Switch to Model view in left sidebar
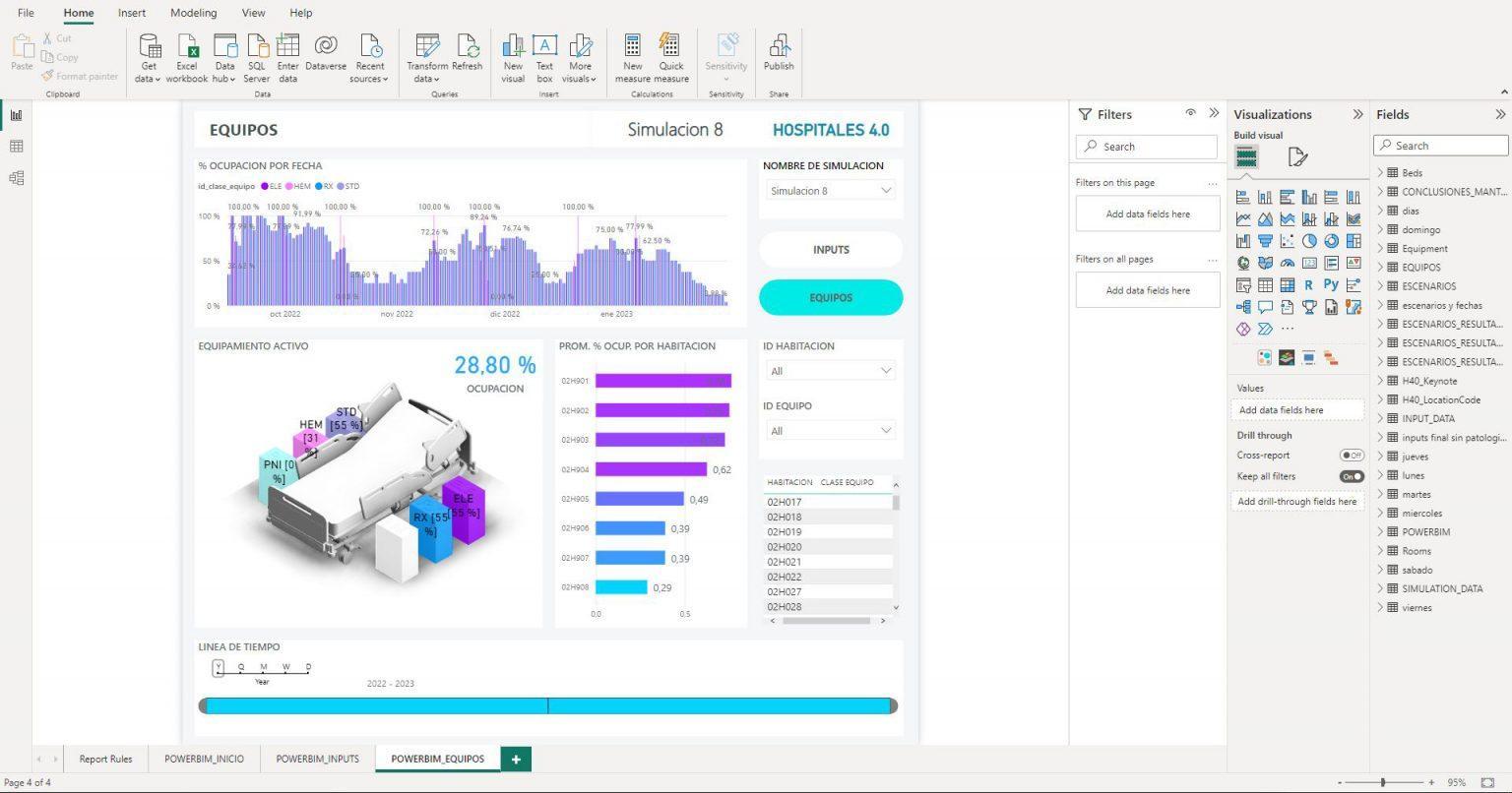 click(x=16, y=177)
